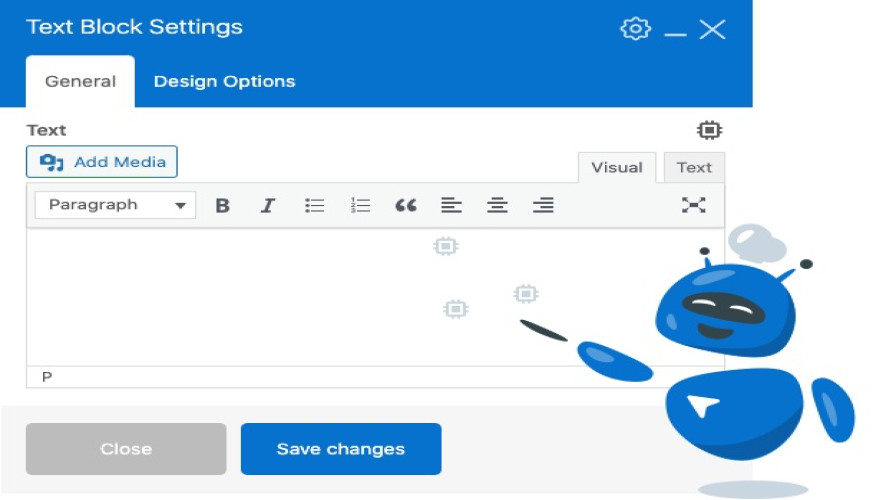The image size is (896, 500).
Task: Toggle bold formatting
Action: coord(223,206)
